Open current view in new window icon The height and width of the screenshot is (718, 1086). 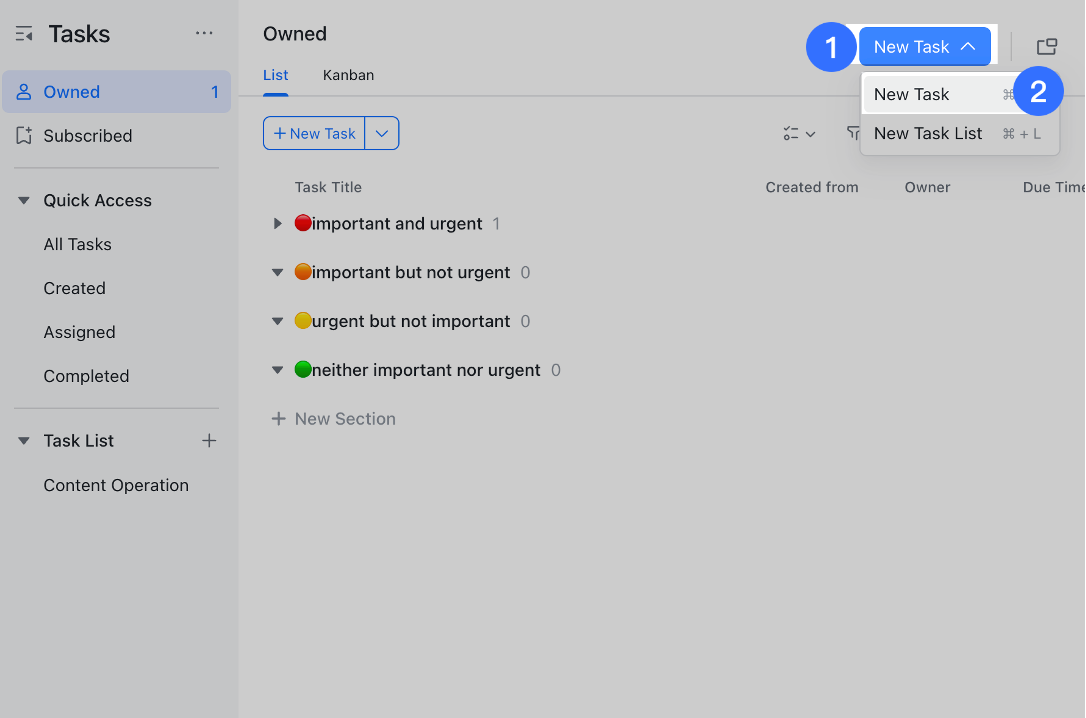point(1046,45)
